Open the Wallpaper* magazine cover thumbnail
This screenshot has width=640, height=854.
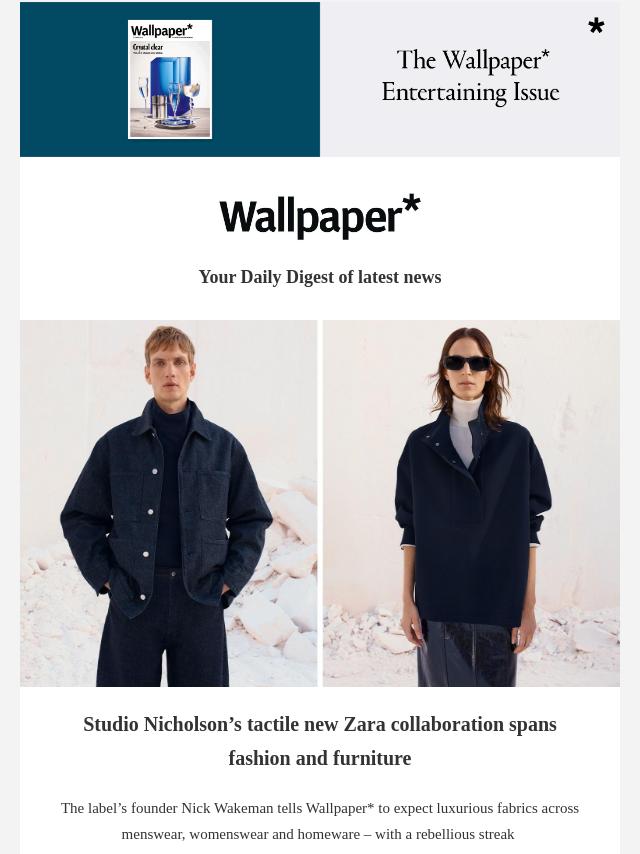pos(170,80)
